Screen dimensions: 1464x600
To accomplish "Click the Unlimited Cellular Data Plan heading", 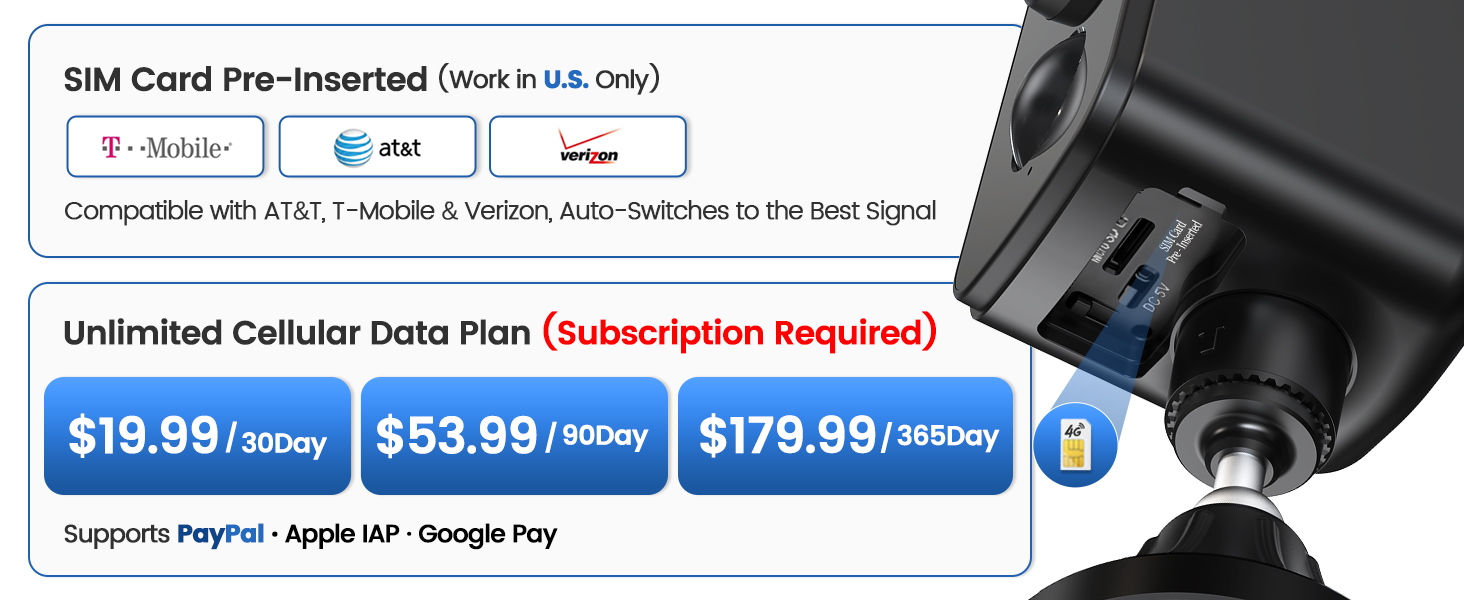I will coord(296,333).
